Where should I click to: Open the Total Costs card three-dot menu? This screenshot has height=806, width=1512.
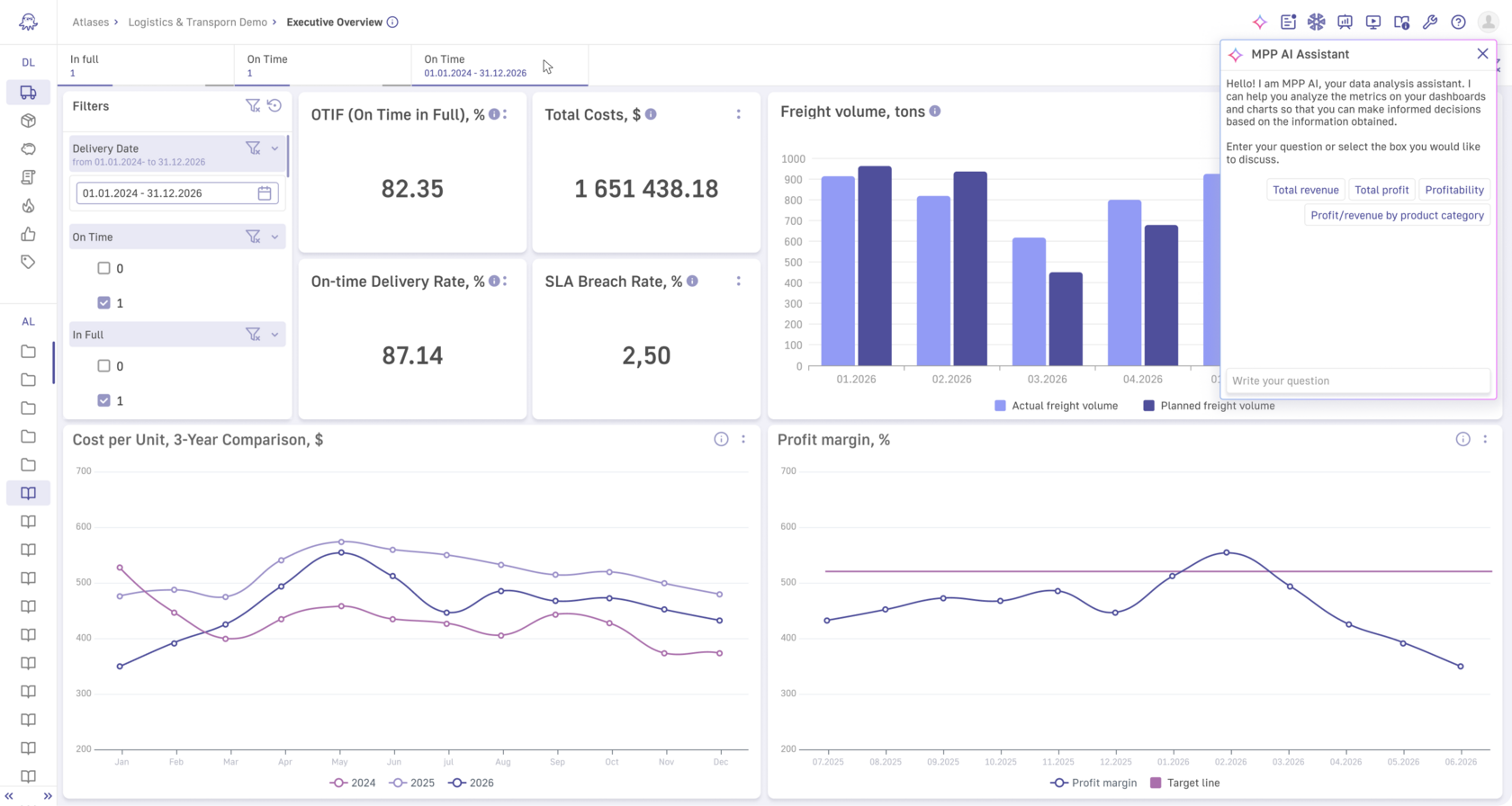pyautogui.click(x=739, y=114)
